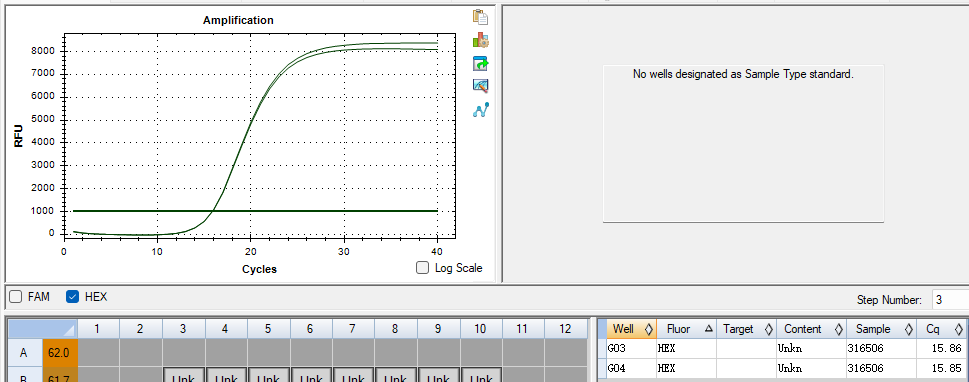This screenshot has height=382, width=969.
Task: Check the FAM fluorophore box
Action: pyautogui.click(x=16, y=297)
